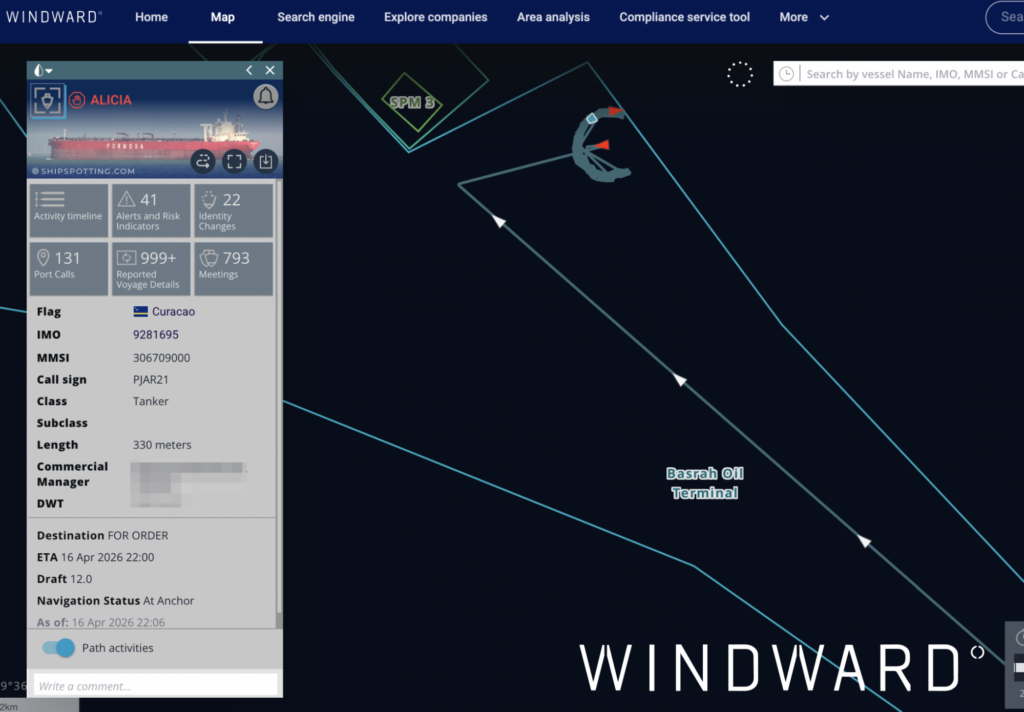
Task: Click the IMO 9281695 link
Action: click(x=156, y=334)
